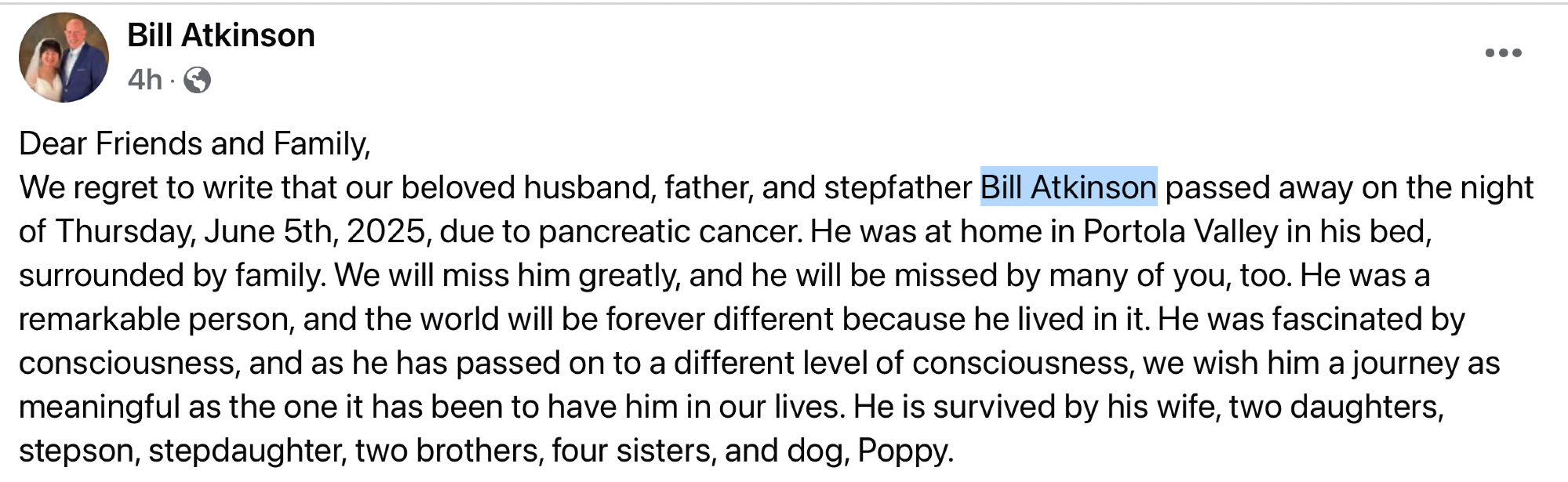
Task: Click the globe public audience icon
Action: click(197, 80)
